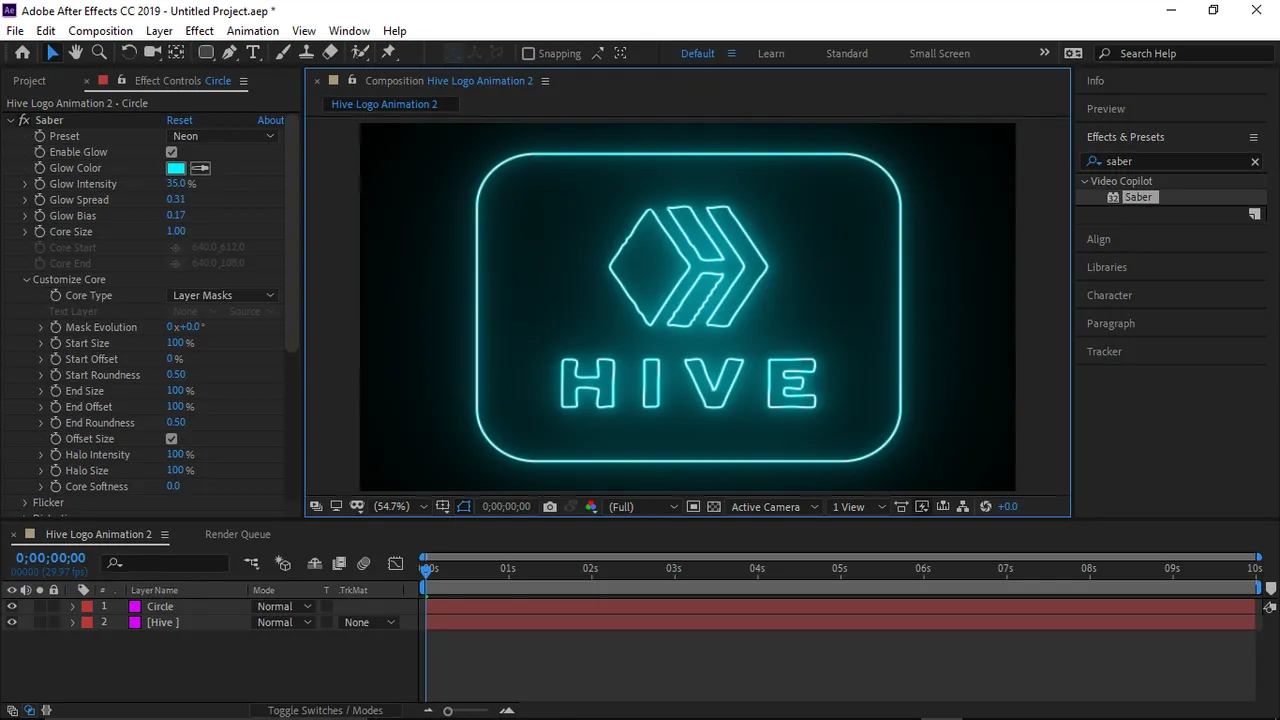Open the Composition menu
The image size is (1280, 720).
pos(100,31)
